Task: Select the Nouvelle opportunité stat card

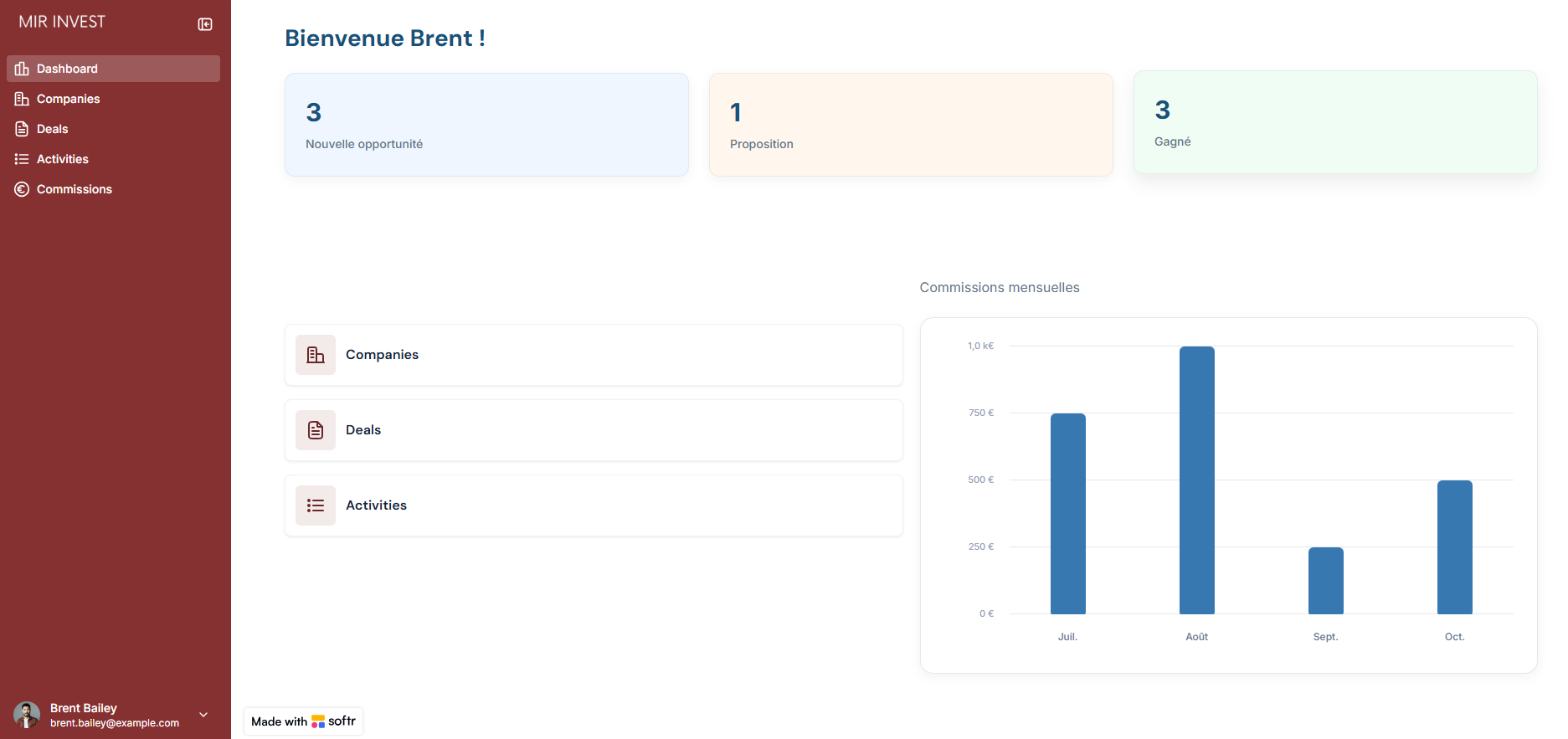Action: click(486, 125)
